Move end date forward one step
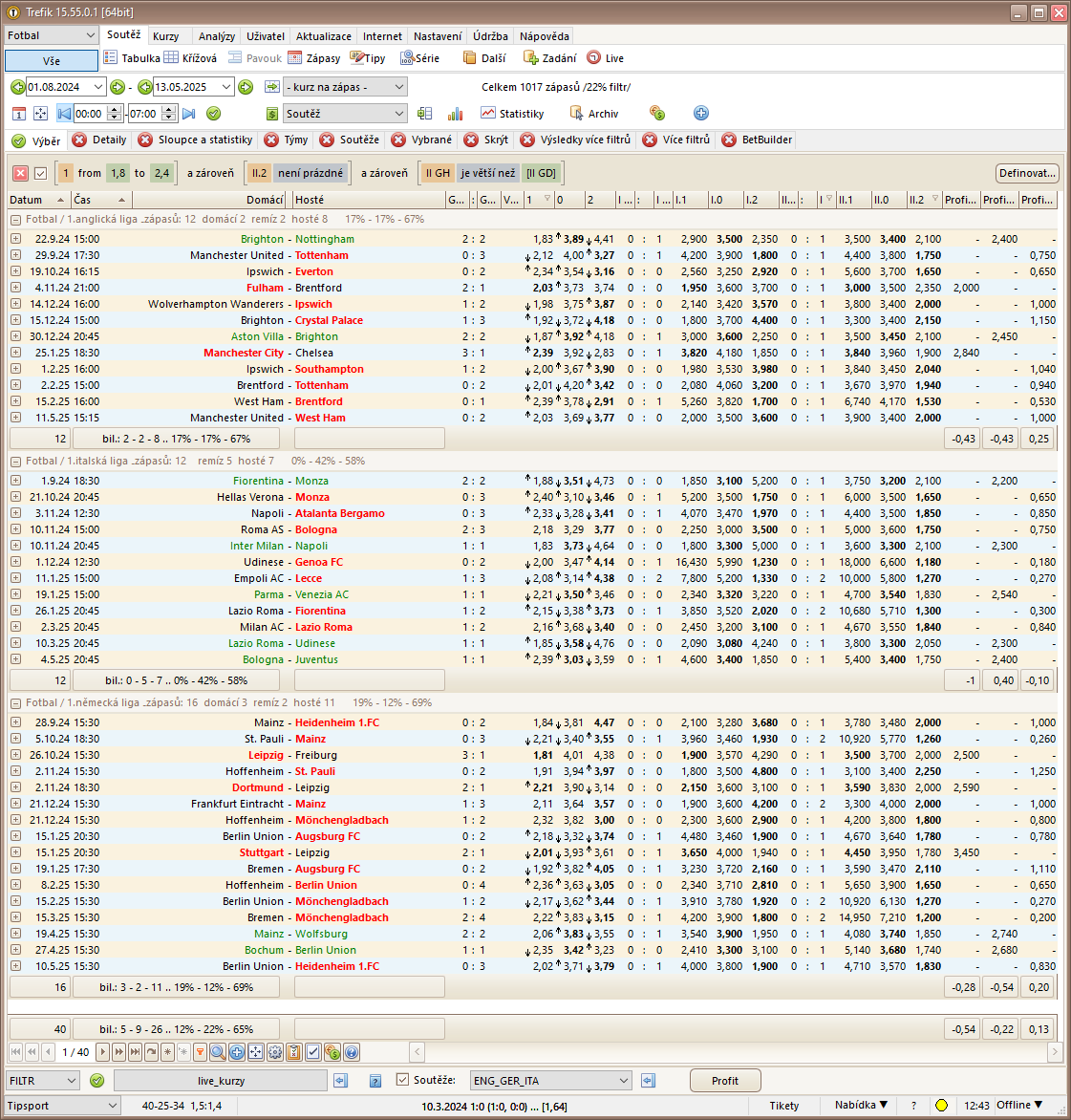This screenshot has height=1120, width=1071. (246, 87)
